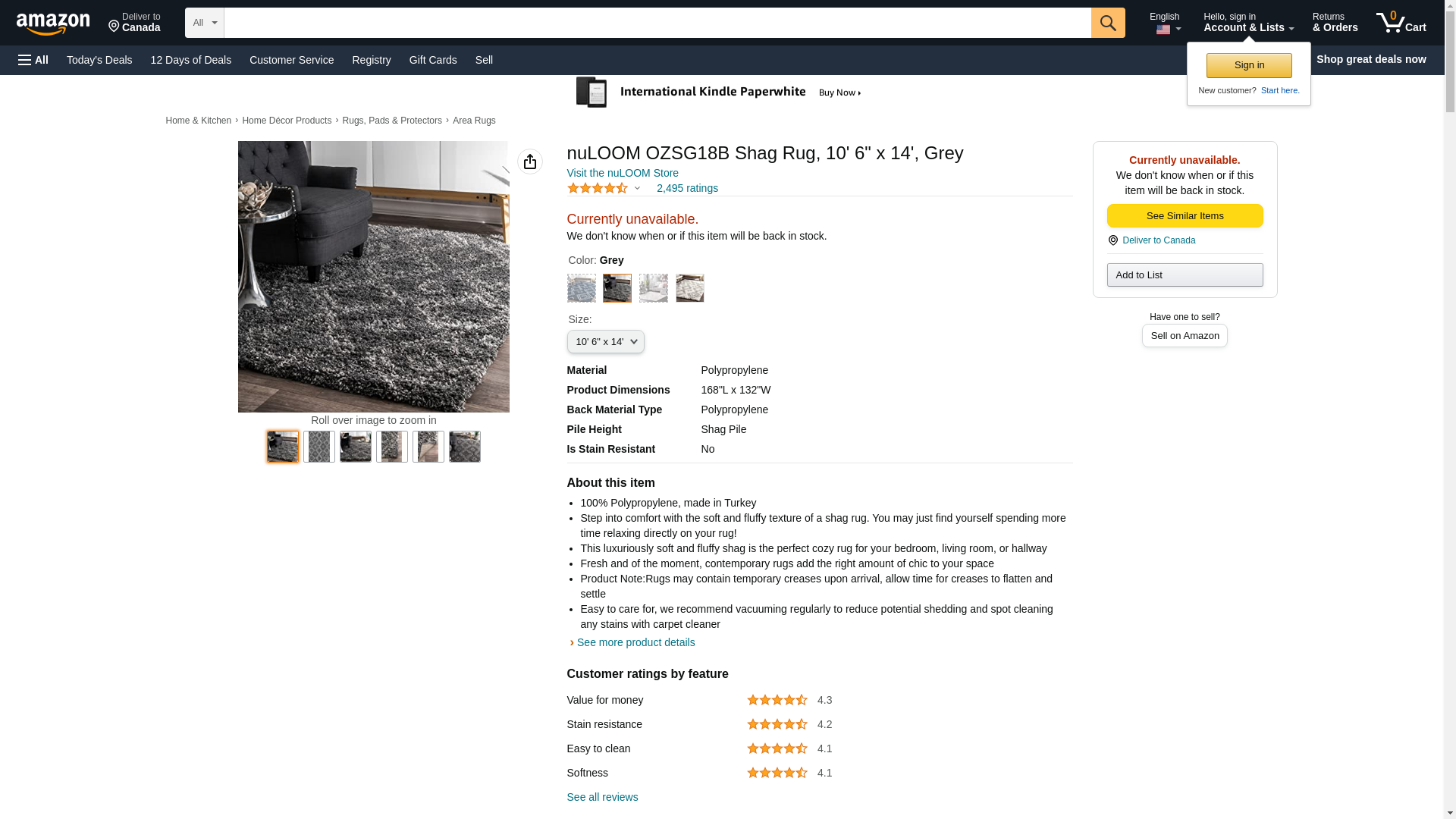This screenshot has width=1456, height=819.
Task: Open Today's Deals in navigation bar
Action: click(99, 60)
